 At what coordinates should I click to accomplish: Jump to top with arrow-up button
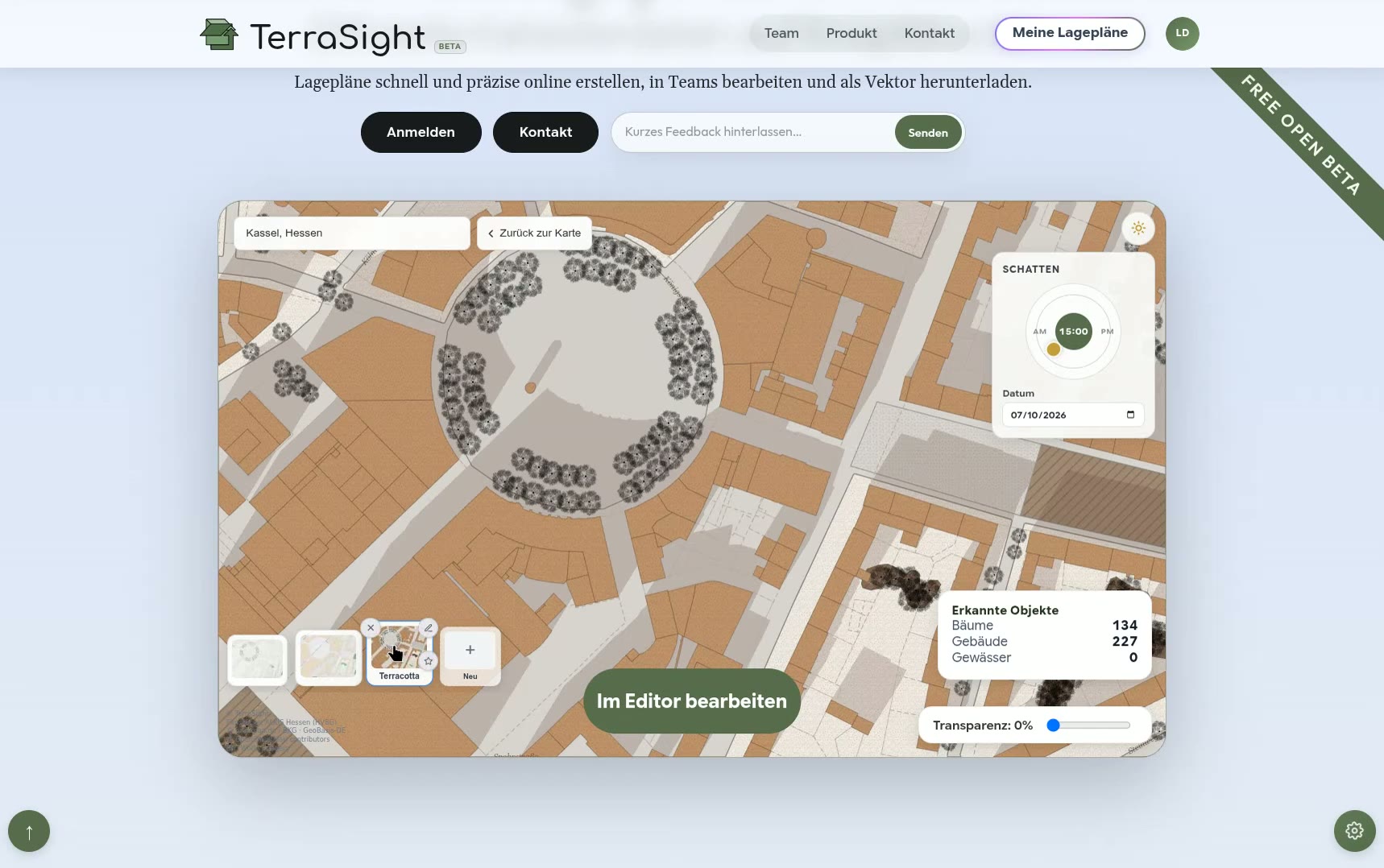[x=29, y=831]
